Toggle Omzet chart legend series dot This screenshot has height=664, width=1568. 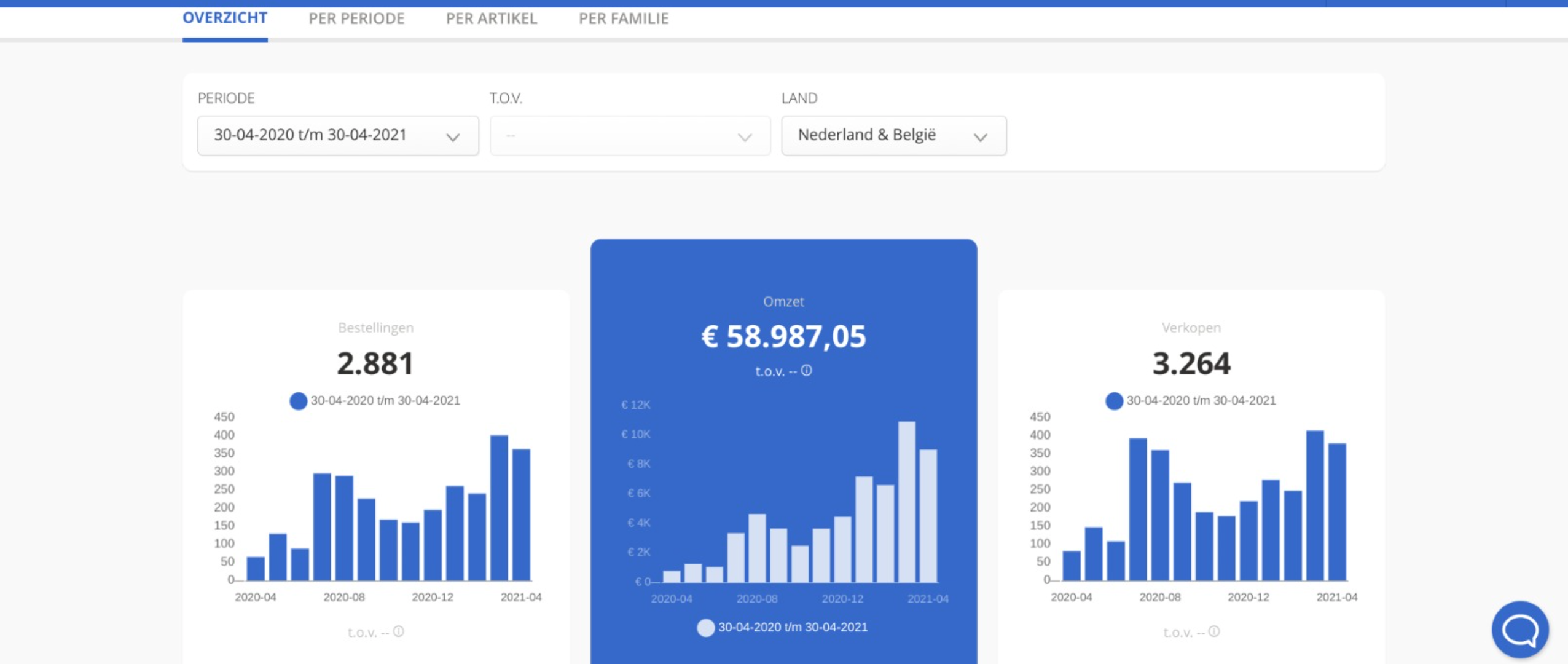706,628
